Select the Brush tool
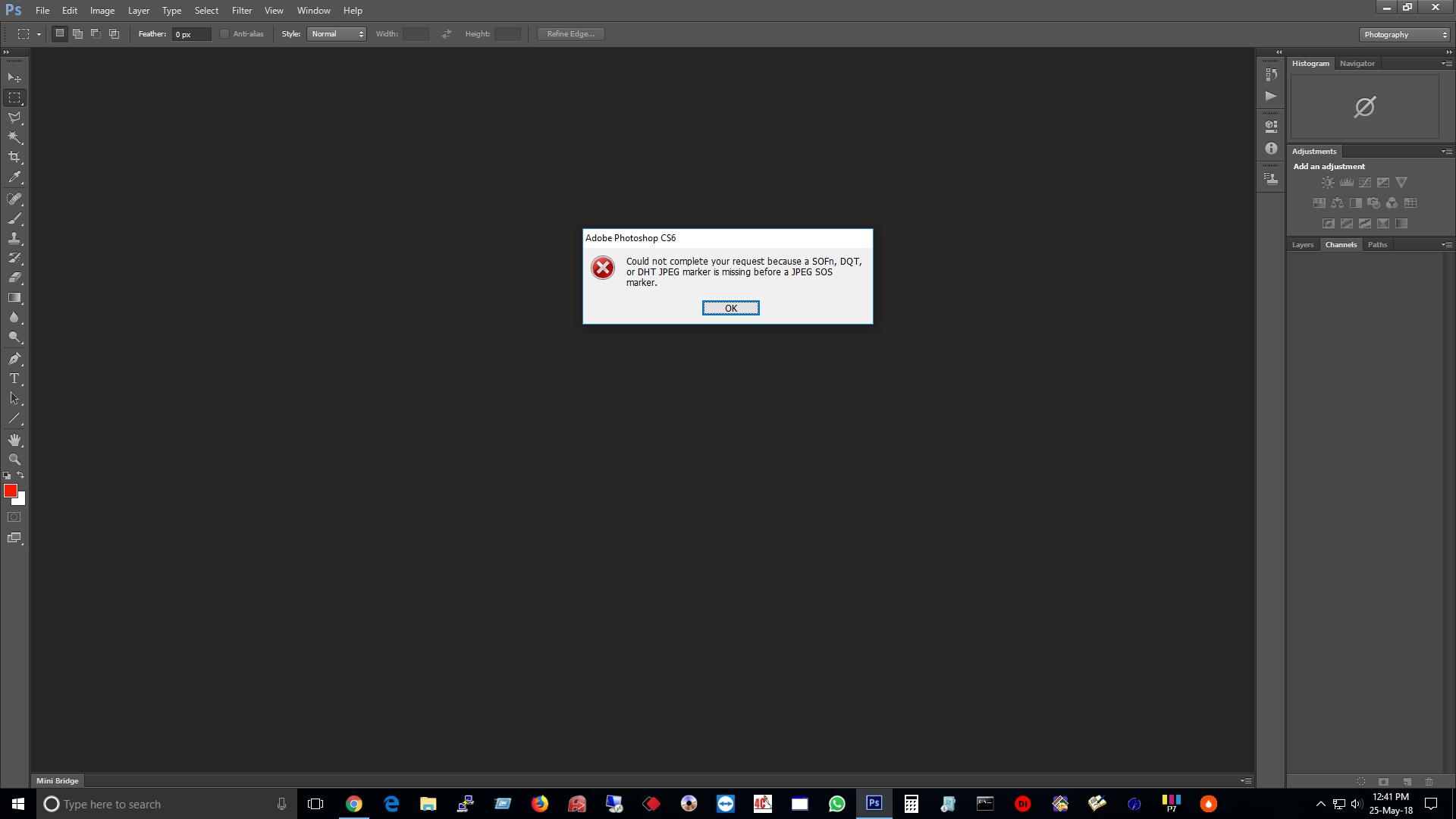 14,217
